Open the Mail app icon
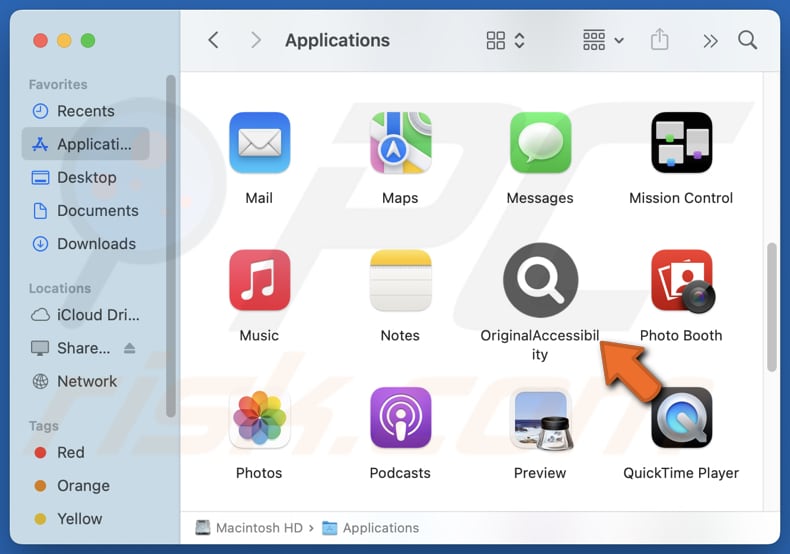Viewport: 790px width, 554px height. pyautogui.click(x=259, y=143)
